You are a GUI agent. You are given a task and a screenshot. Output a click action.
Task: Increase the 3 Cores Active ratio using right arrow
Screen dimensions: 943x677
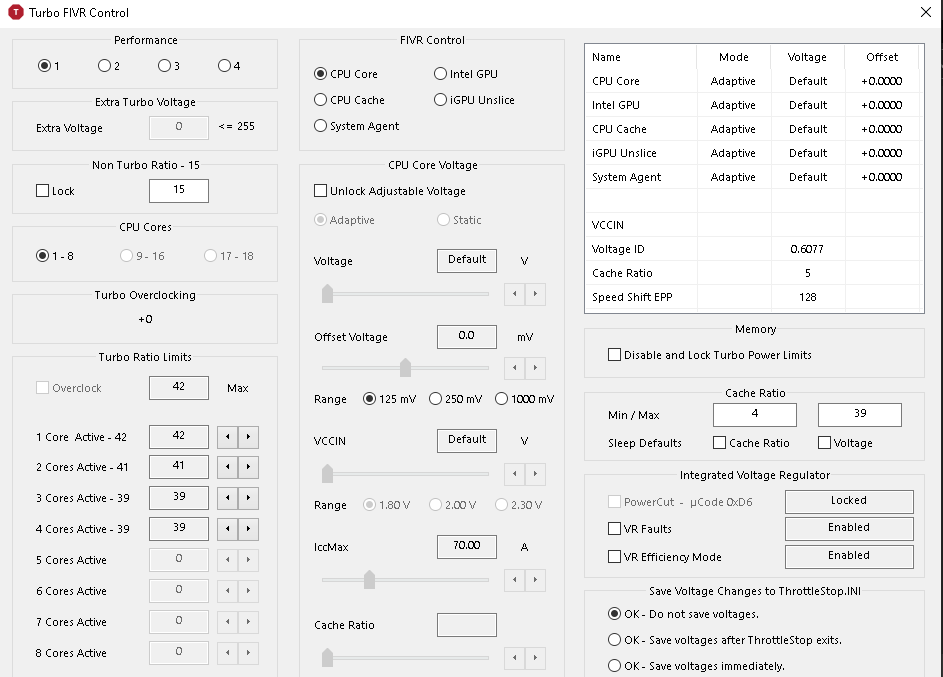249,498
